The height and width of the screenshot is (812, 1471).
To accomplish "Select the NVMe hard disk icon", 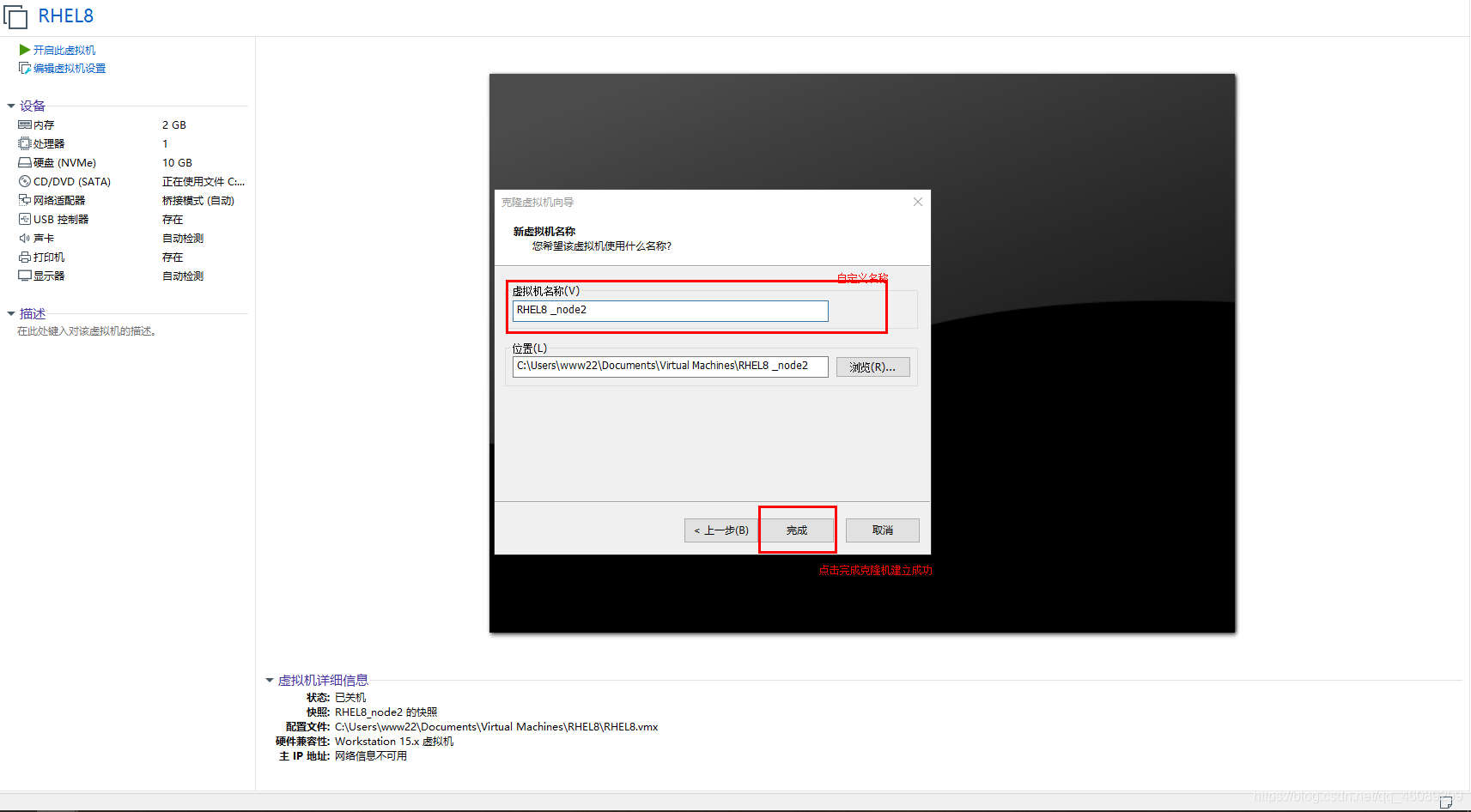I will 25,162.
